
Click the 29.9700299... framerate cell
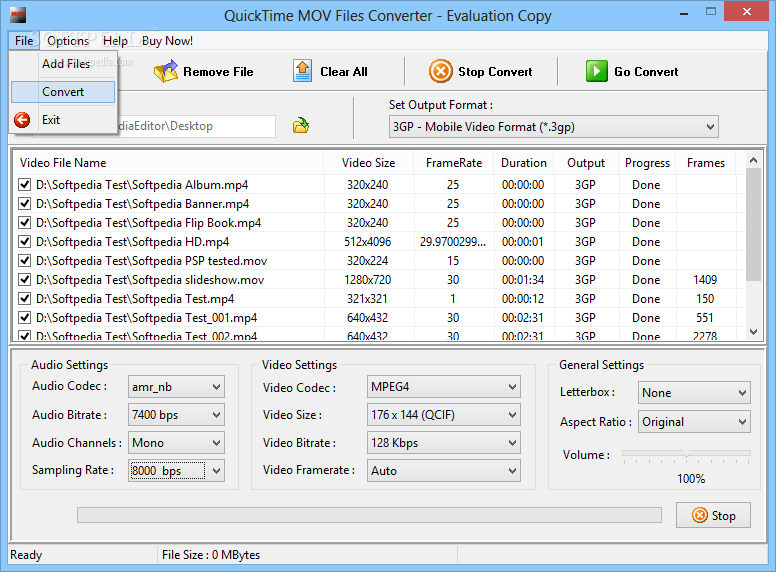coord(453,241)
